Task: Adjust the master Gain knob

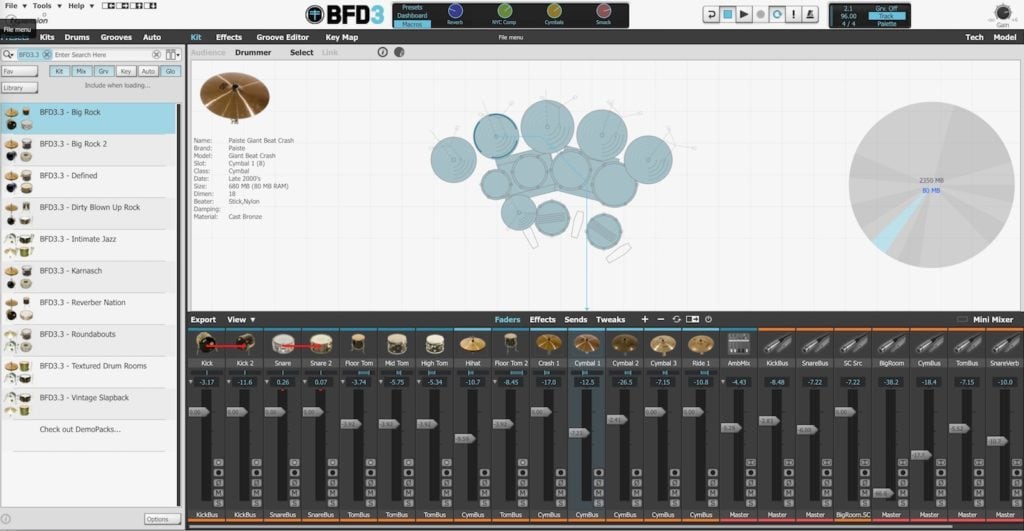Action: click(x=1002, y=12)
